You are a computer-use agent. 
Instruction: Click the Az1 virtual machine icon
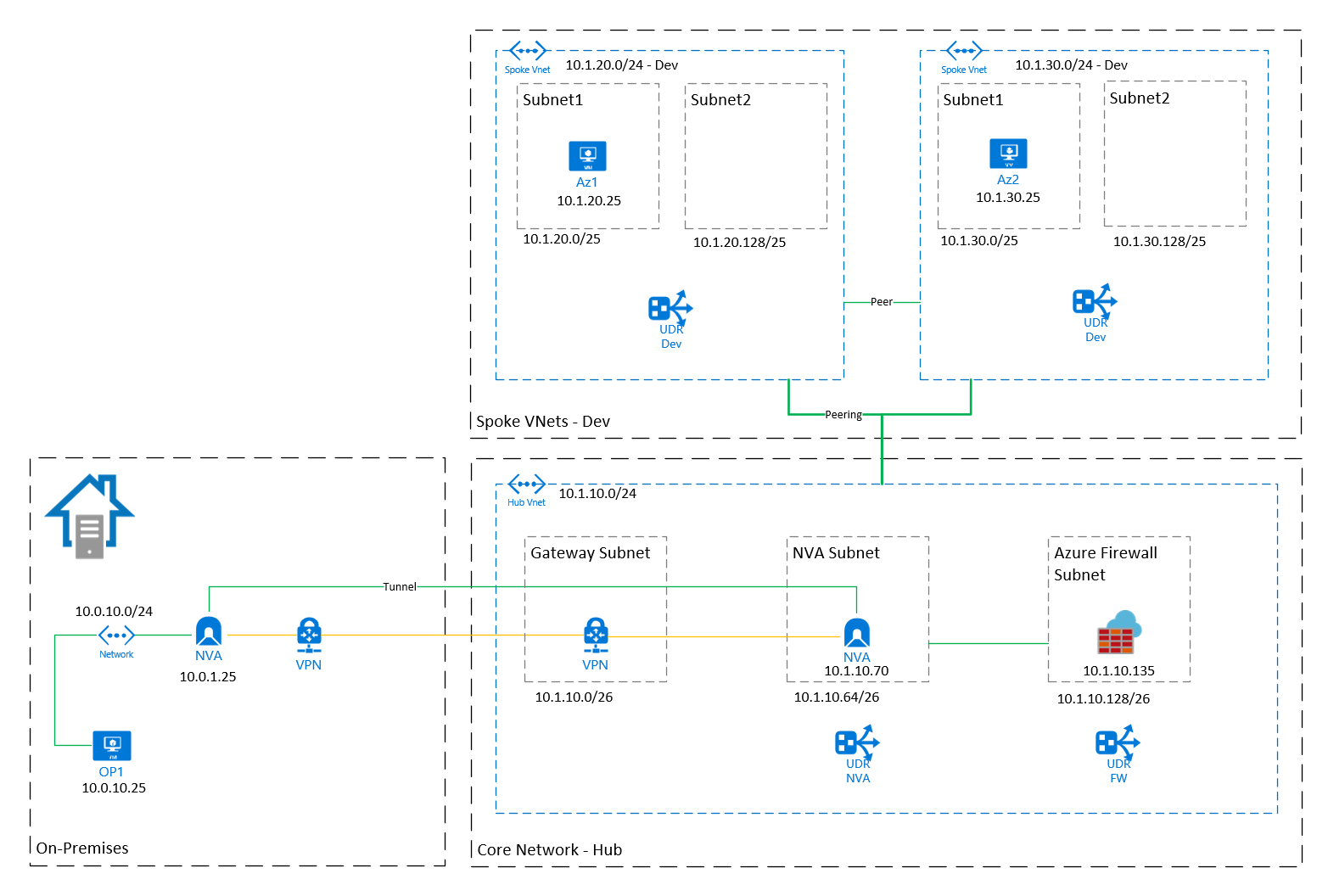point(587,156)
